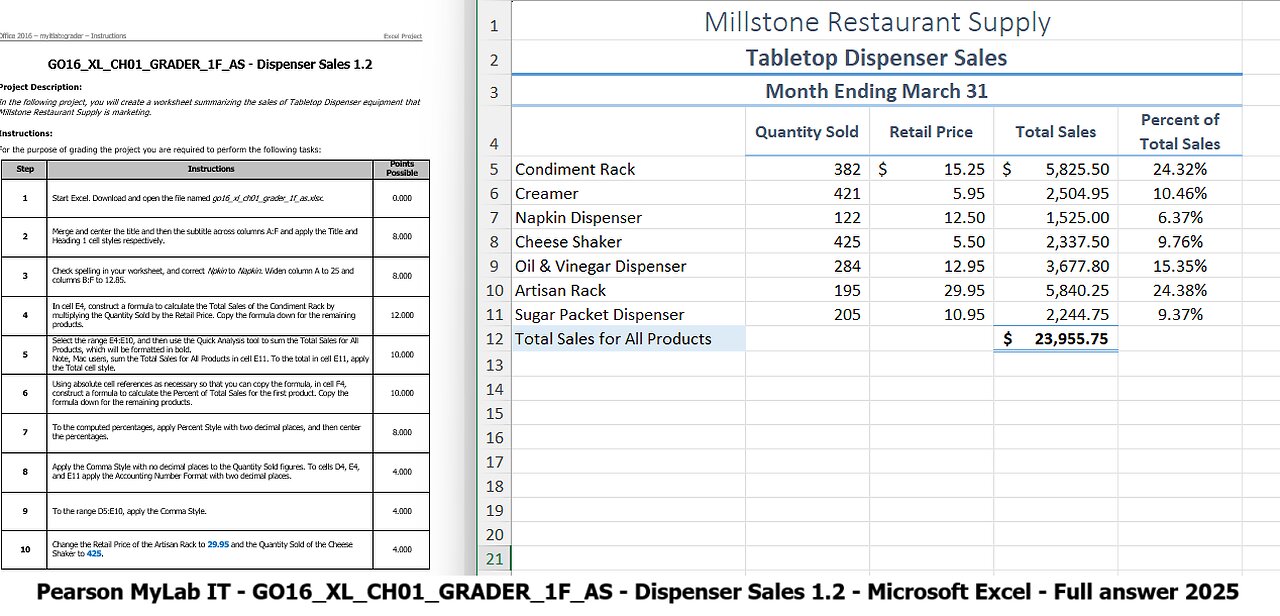Click the Total Sales column heading cell
This screenshot has height=616, width=1280.
[x=1055, y=132]
